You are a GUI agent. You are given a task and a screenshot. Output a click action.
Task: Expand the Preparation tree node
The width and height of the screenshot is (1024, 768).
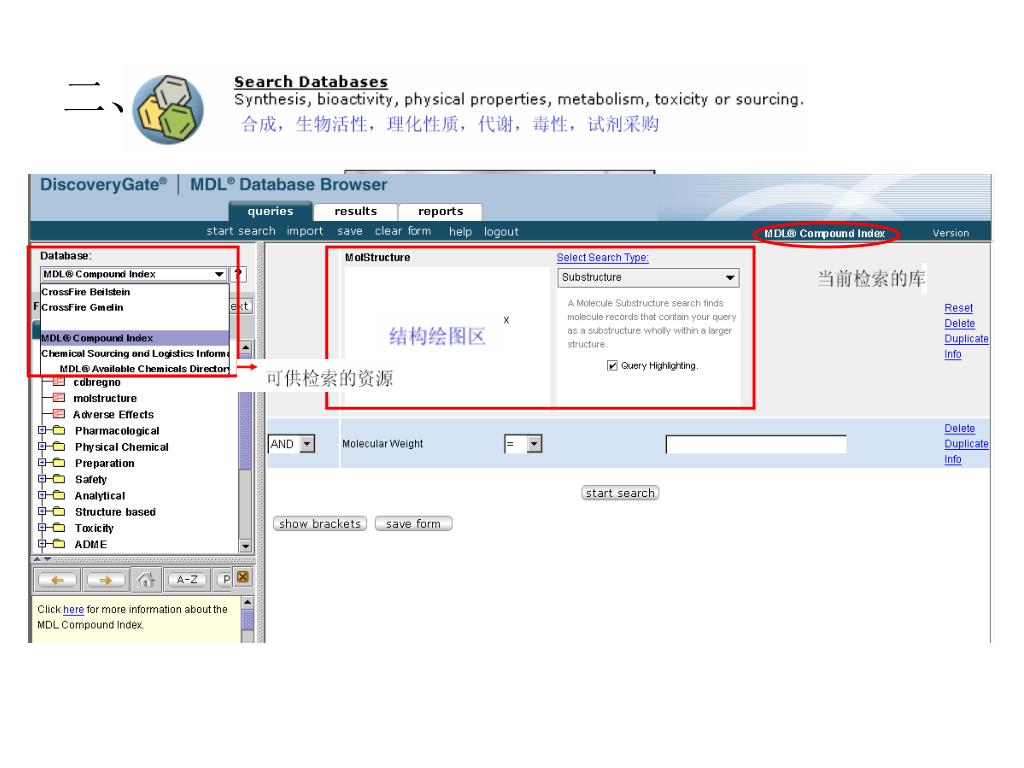42,463
